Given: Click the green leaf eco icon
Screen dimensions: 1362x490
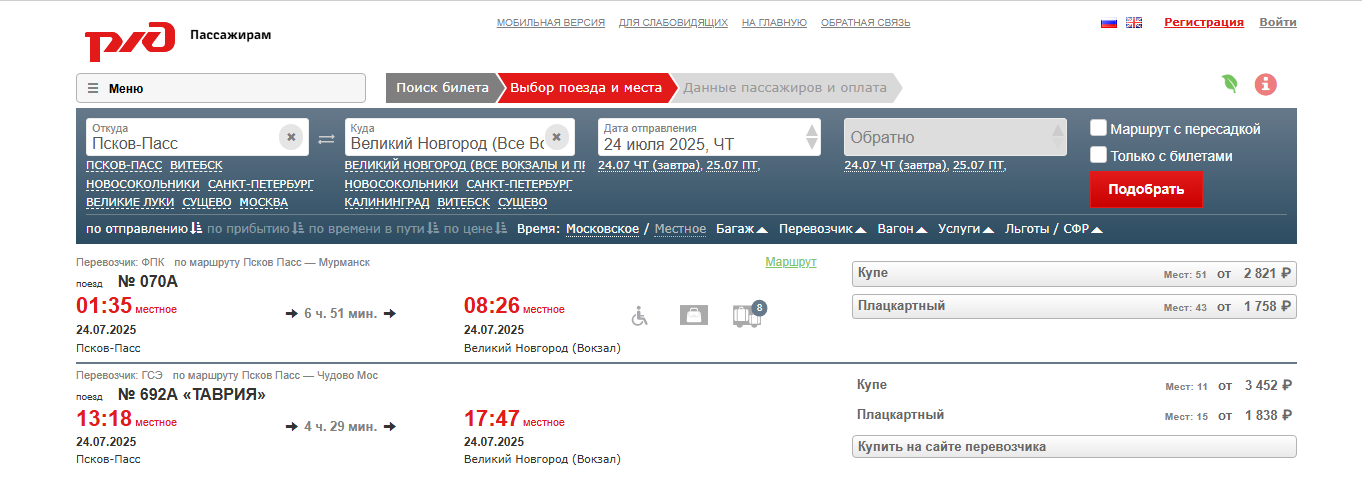Looking at the screenshot, I should [x=1230, y=84].
